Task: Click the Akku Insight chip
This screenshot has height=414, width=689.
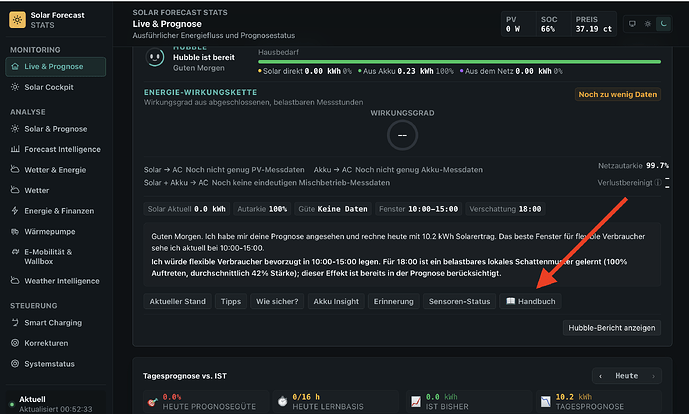Action: coord(336,301)
